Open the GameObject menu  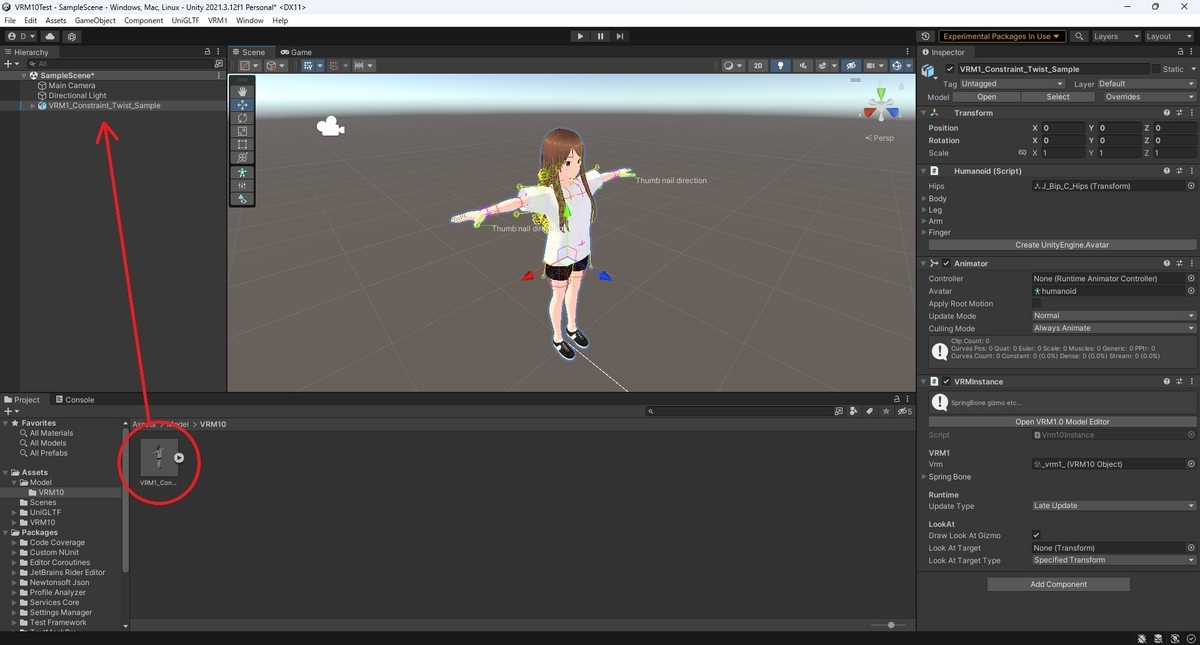click(x=95, y=20)
